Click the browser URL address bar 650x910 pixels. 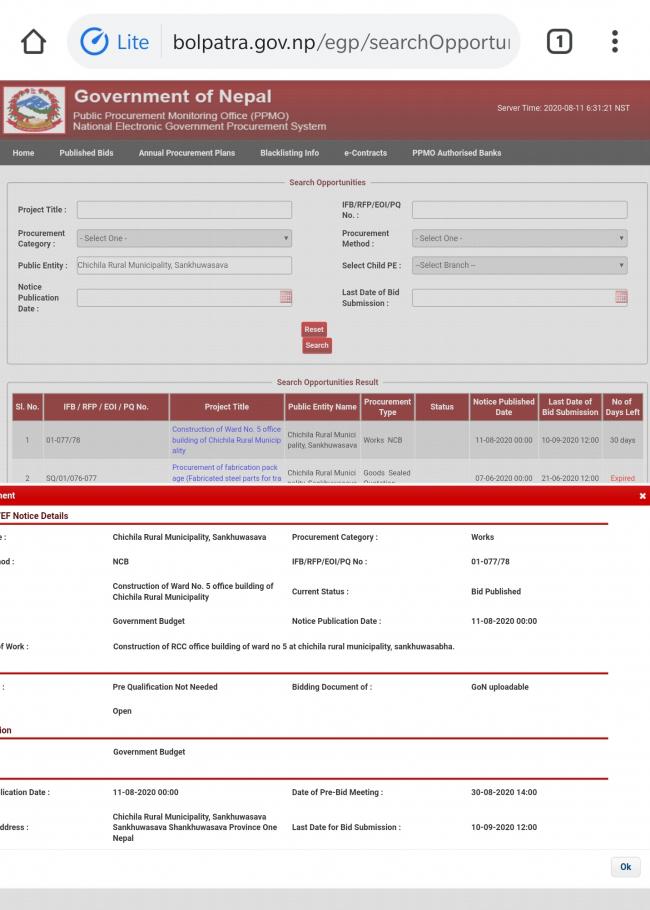point(341,42)
